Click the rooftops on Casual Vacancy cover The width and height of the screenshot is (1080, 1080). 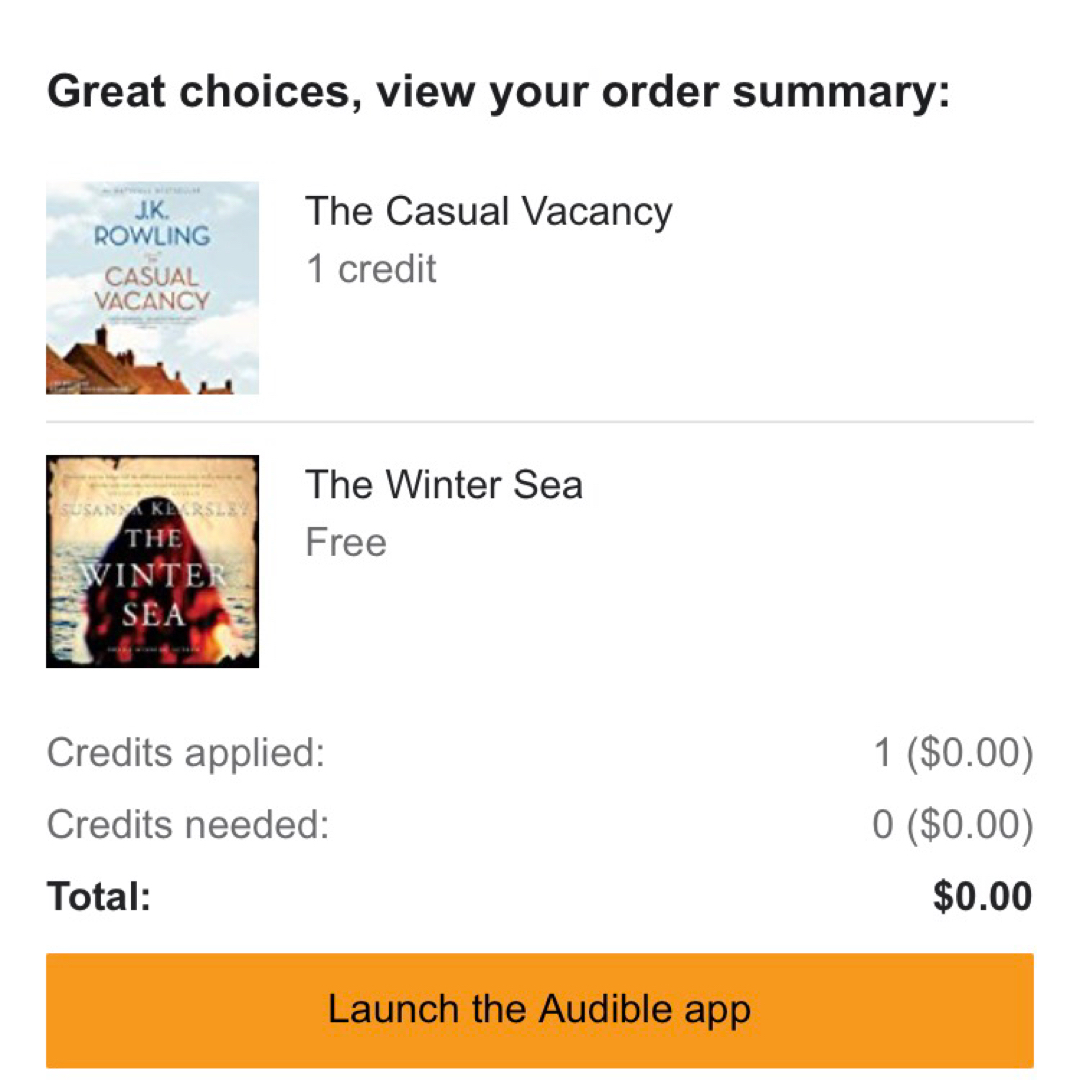[x=120, y=368]
